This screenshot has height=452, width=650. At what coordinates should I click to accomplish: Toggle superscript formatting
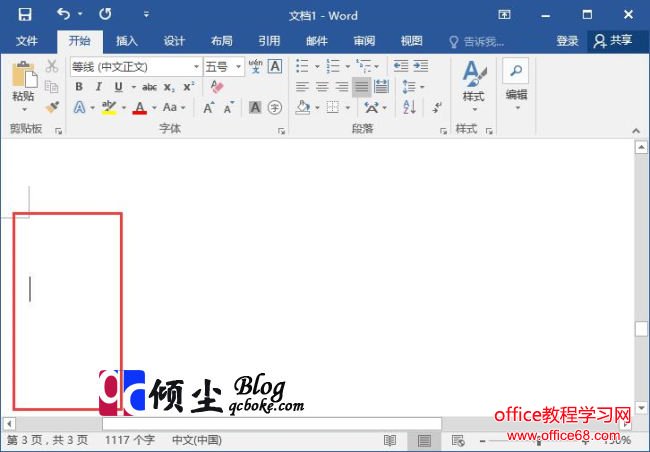189,86
